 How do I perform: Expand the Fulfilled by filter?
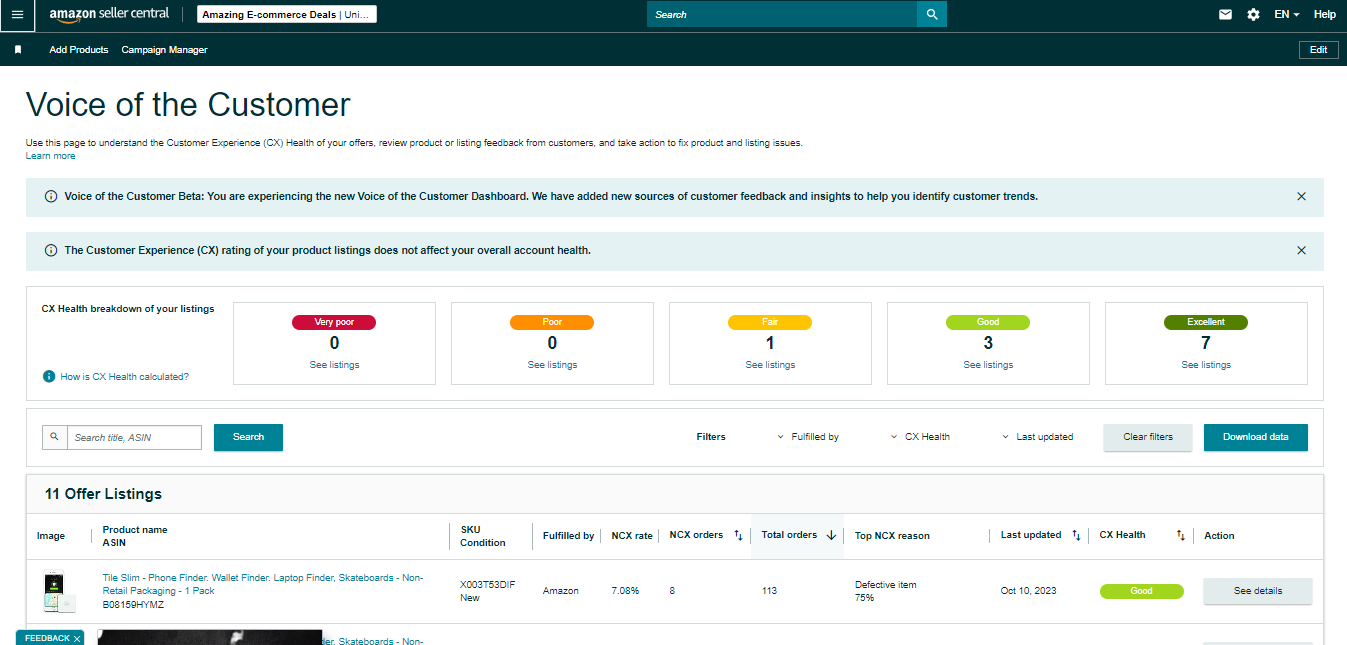coord(808,437)
